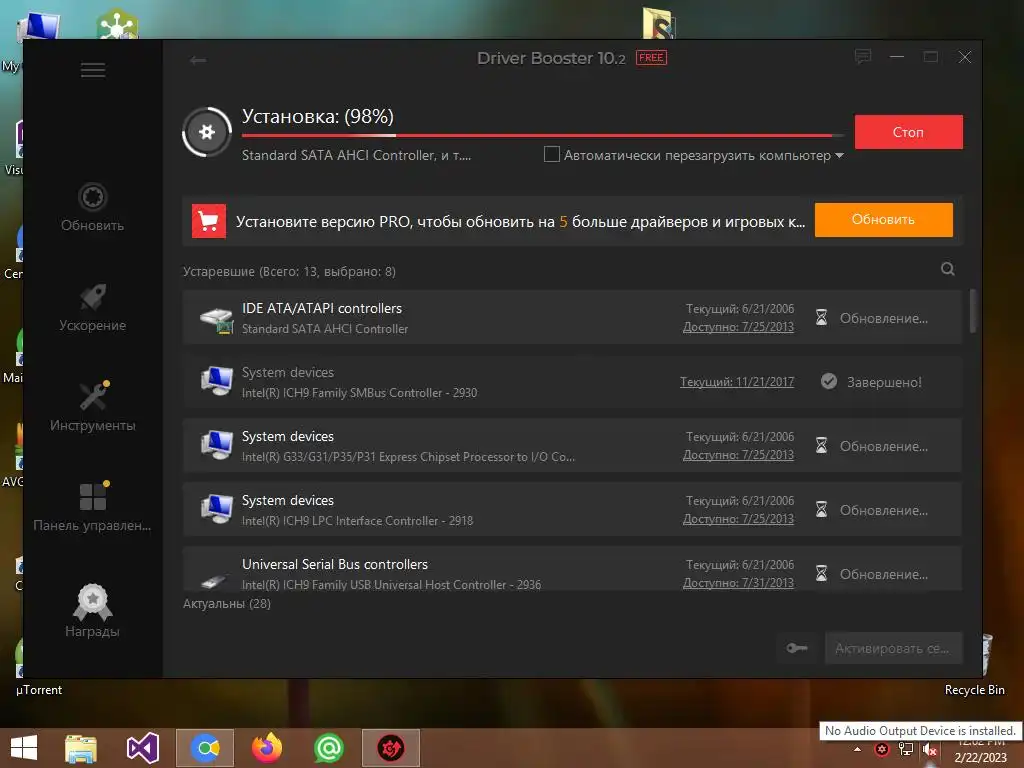Screen dimensions: 1024x768
Task: Click the SMBus Controller 2930 device icon
Action: click(x=216, y=382)
